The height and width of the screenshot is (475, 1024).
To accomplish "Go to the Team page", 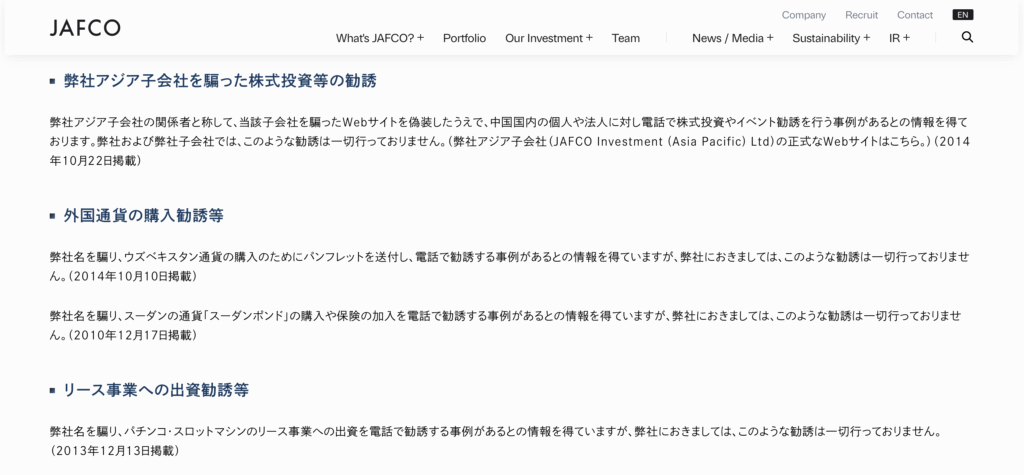I will click(626, 38).
